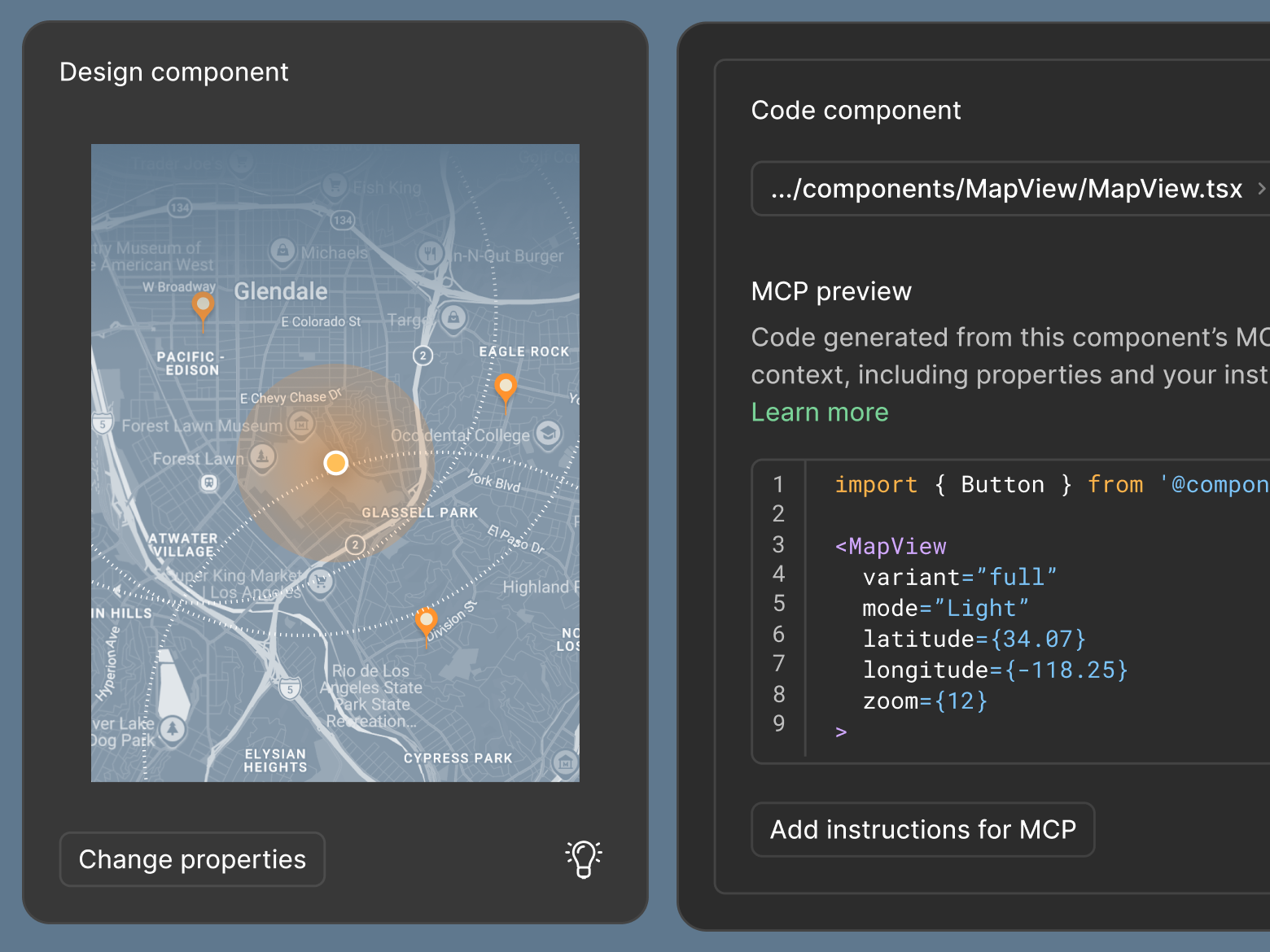Screen dimensions: 1270x952
Task: Click the orange map pin below Eagle Rock
Action: (x=506, y=391)
